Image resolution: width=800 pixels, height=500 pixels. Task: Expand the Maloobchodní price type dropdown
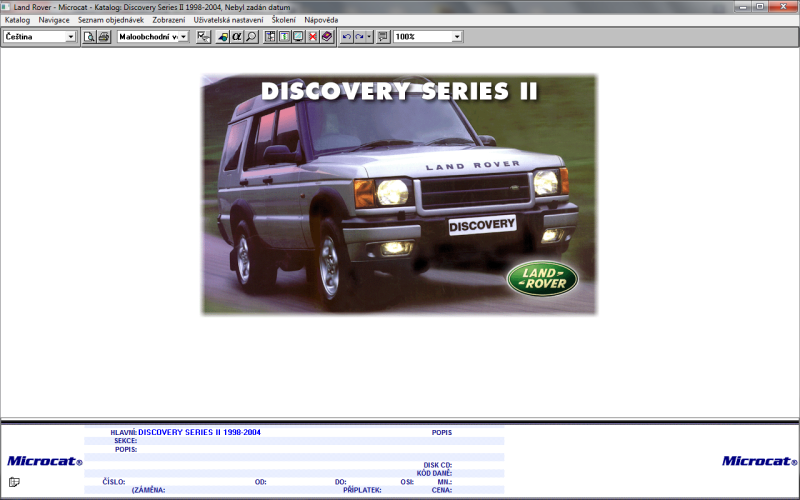pos(184,37)
